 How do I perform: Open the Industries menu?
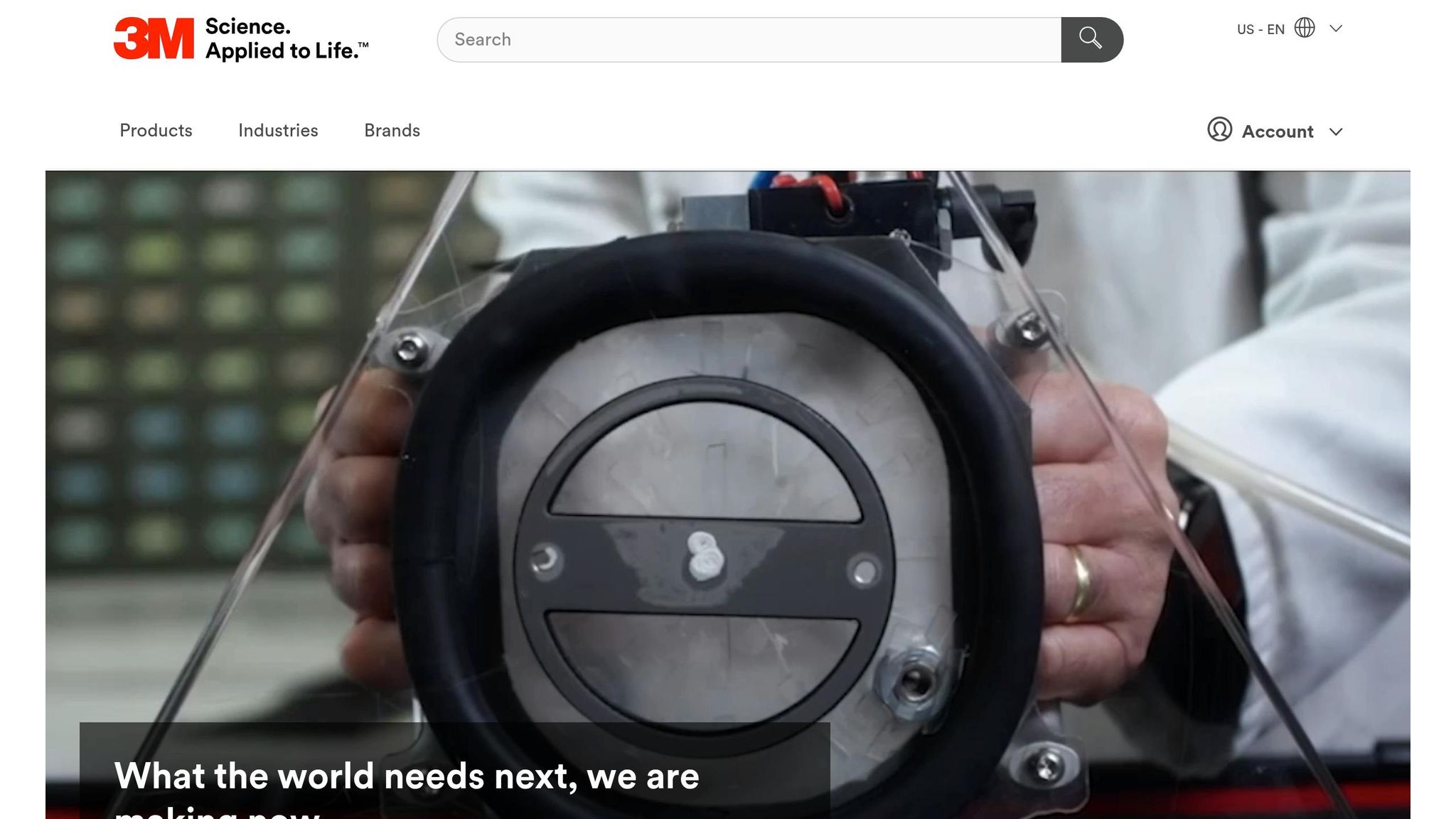[278, 131]
